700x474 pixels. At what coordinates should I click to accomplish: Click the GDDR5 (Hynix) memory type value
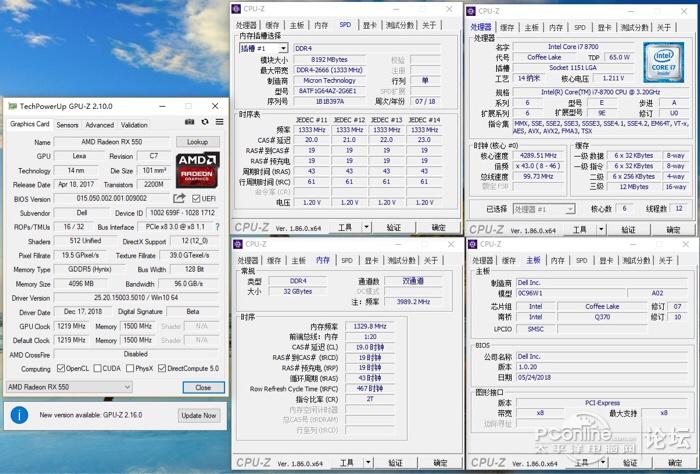89,269
